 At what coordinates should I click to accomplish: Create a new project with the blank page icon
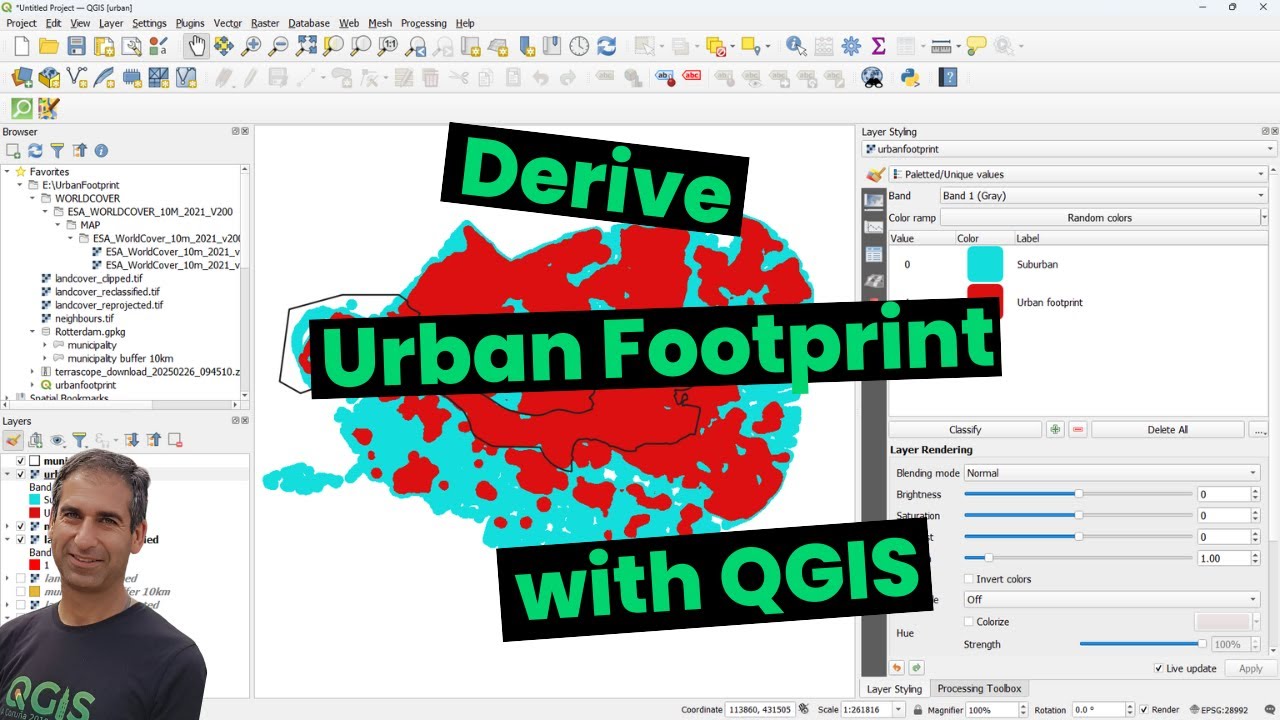coord(21,46)
